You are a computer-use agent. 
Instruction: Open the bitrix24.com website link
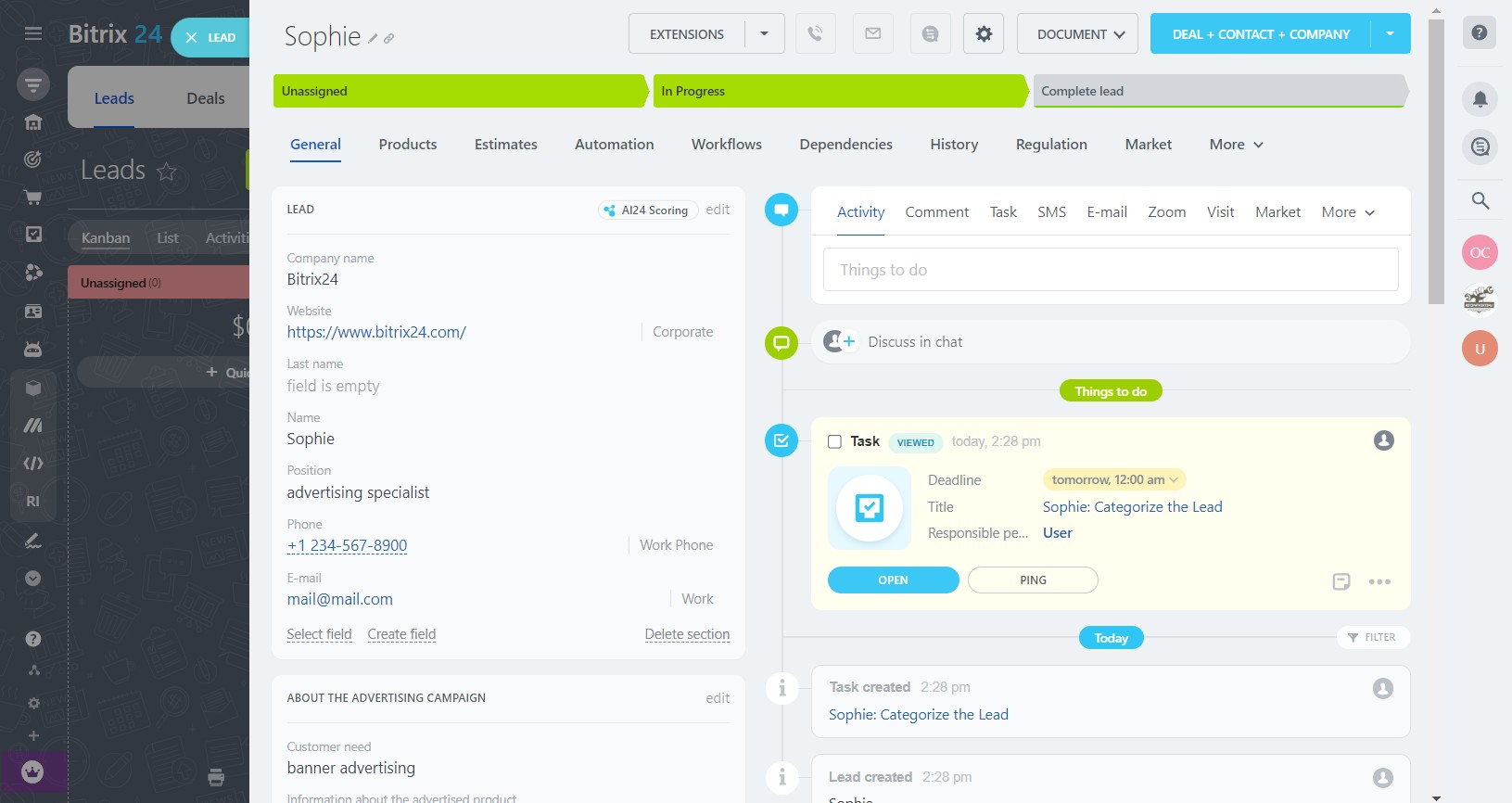pyautogui.click(x=376, y=332)
